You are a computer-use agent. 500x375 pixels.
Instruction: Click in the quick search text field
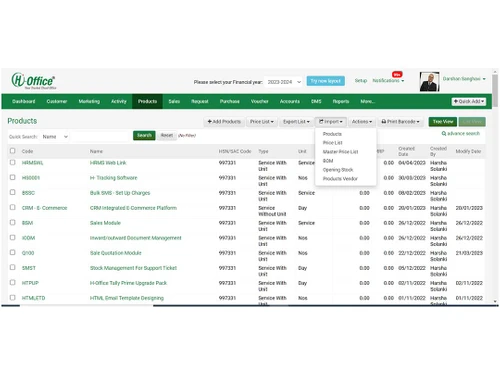(101, 137)
